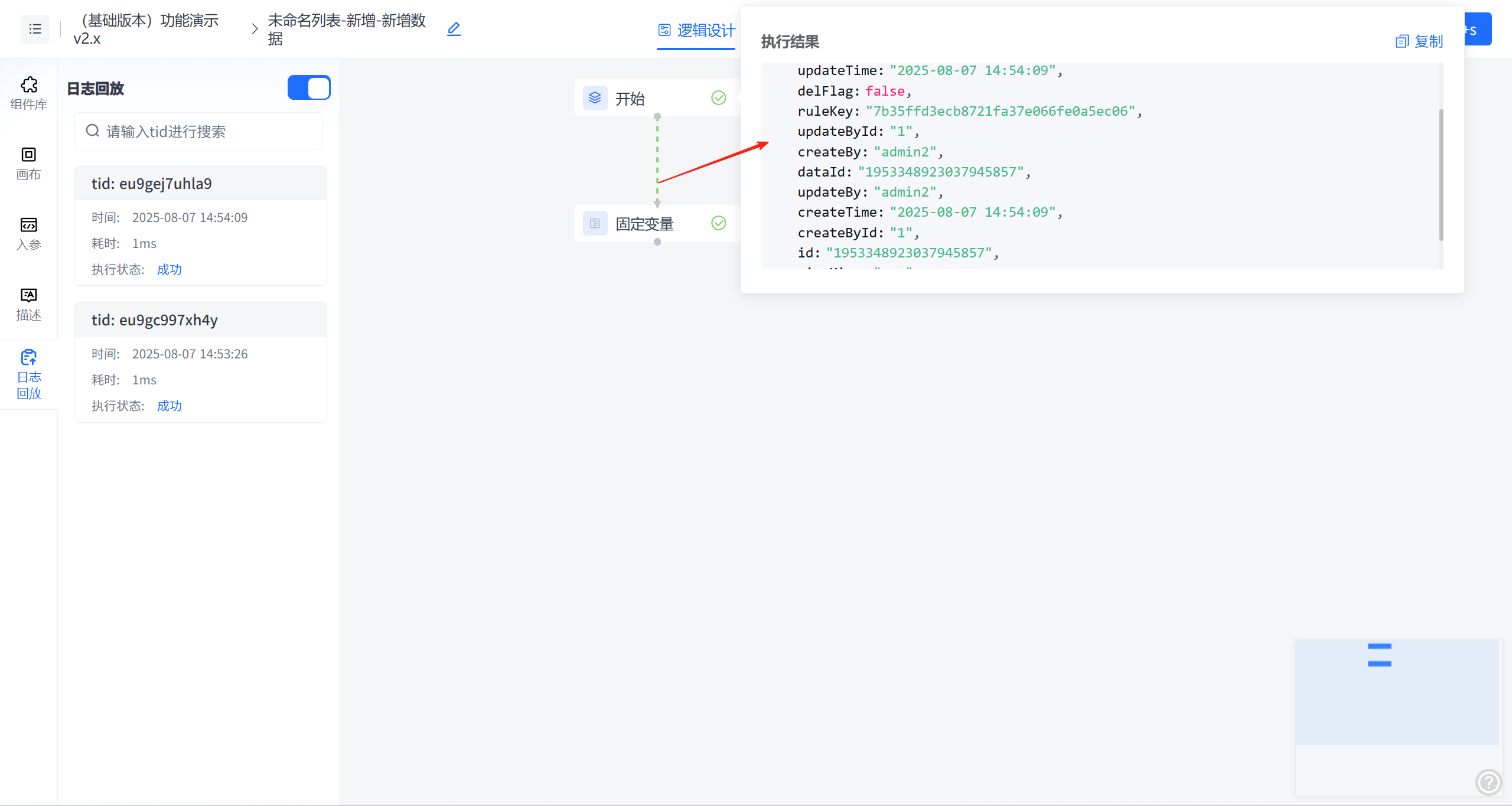
Task: Click the 执行结果 panel scrollbar
Action: [1441, 174]
